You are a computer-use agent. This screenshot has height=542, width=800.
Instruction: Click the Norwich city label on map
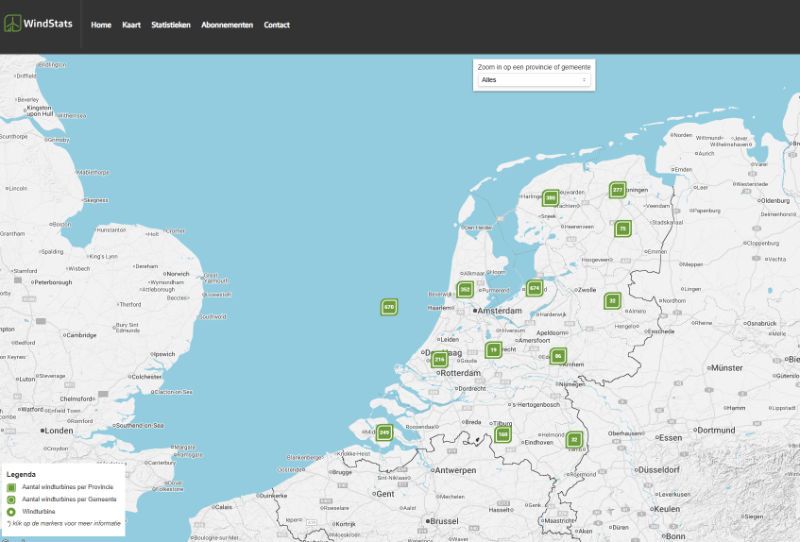pos(178,274)
